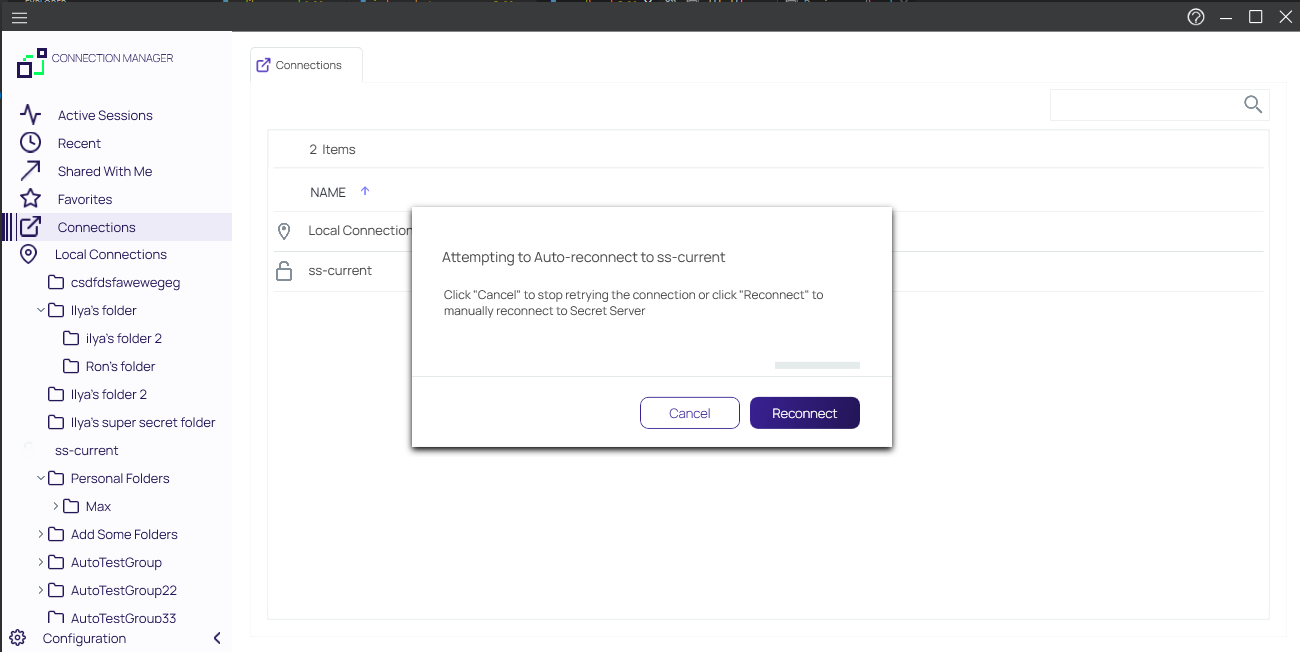This screenshot has width=1300, height=652.
Task: Reconnect manually to Secret Server
Action: 804,412
